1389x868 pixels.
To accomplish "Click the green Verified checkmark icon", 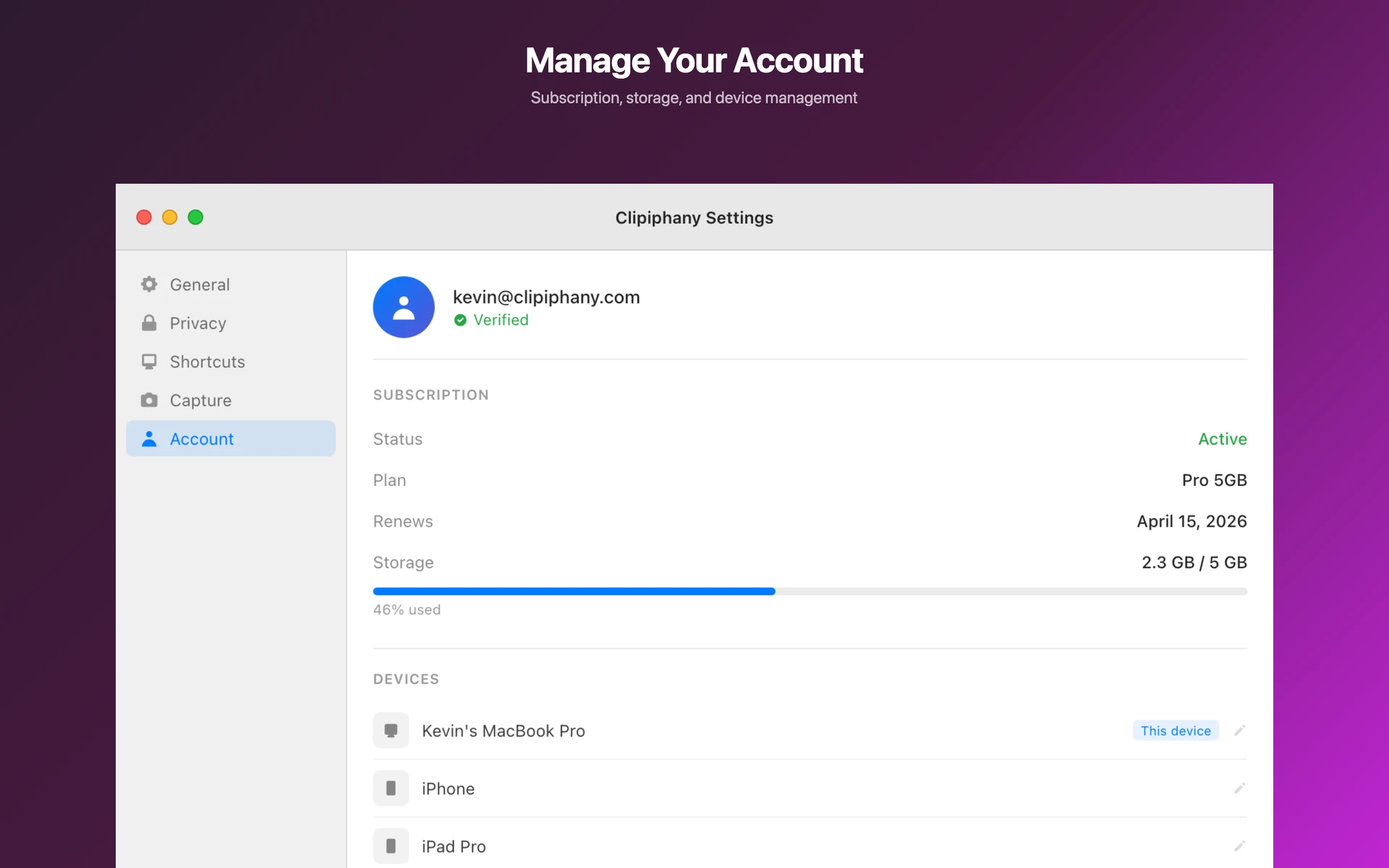I will [x=460, y=320].
